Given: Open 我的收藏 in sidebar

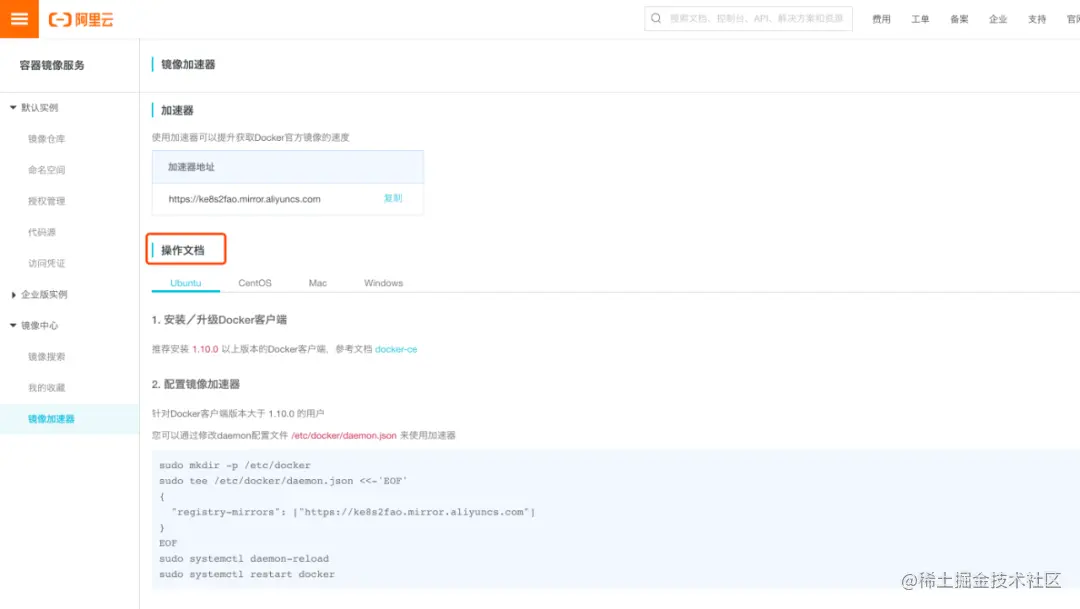Looking at the screenshot, I should click(46, 387).
